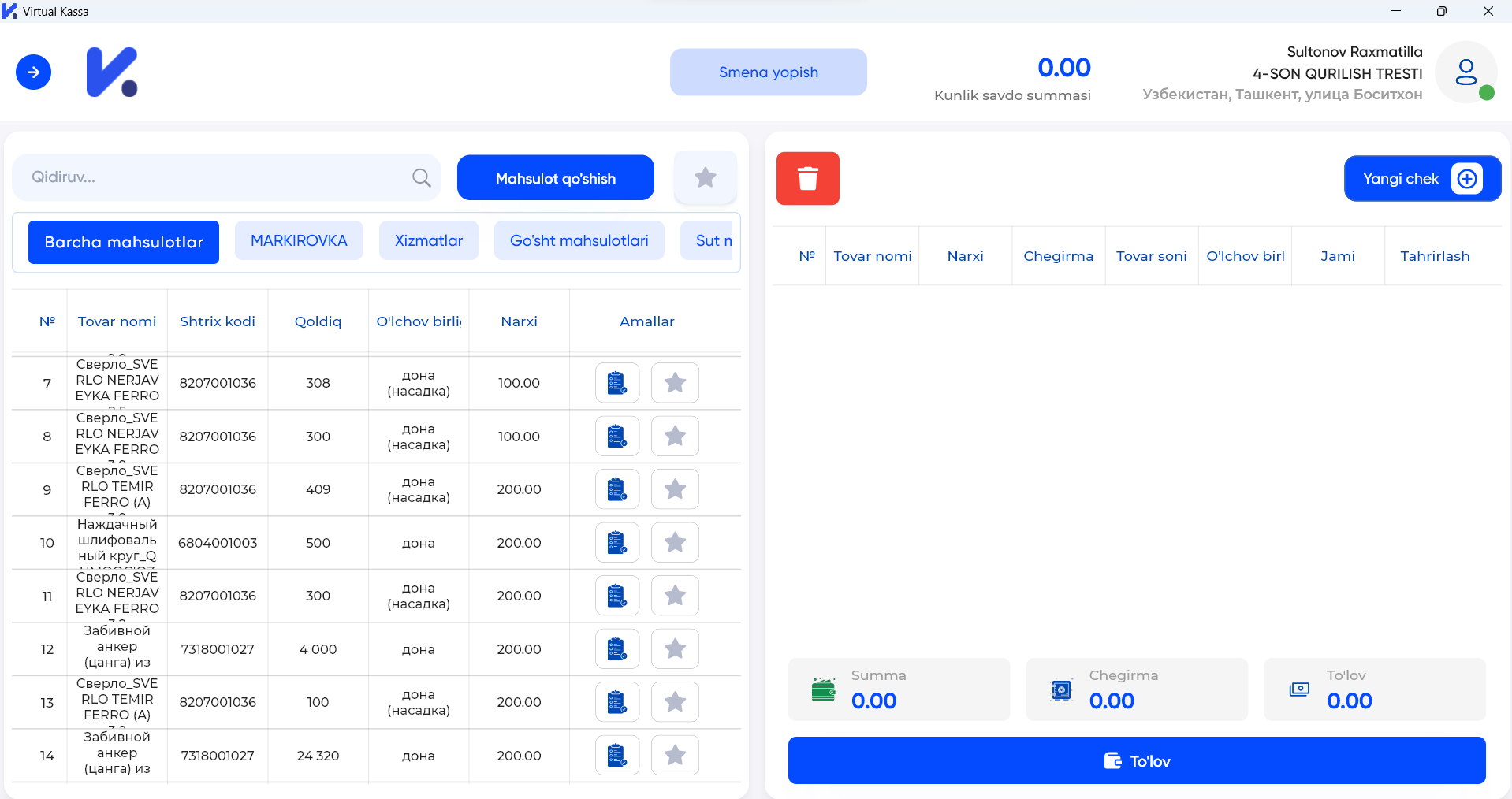The height and width of the screenshot is (799, 1512).
Task: Mark row 8 product as favorite
Action: 675,436
